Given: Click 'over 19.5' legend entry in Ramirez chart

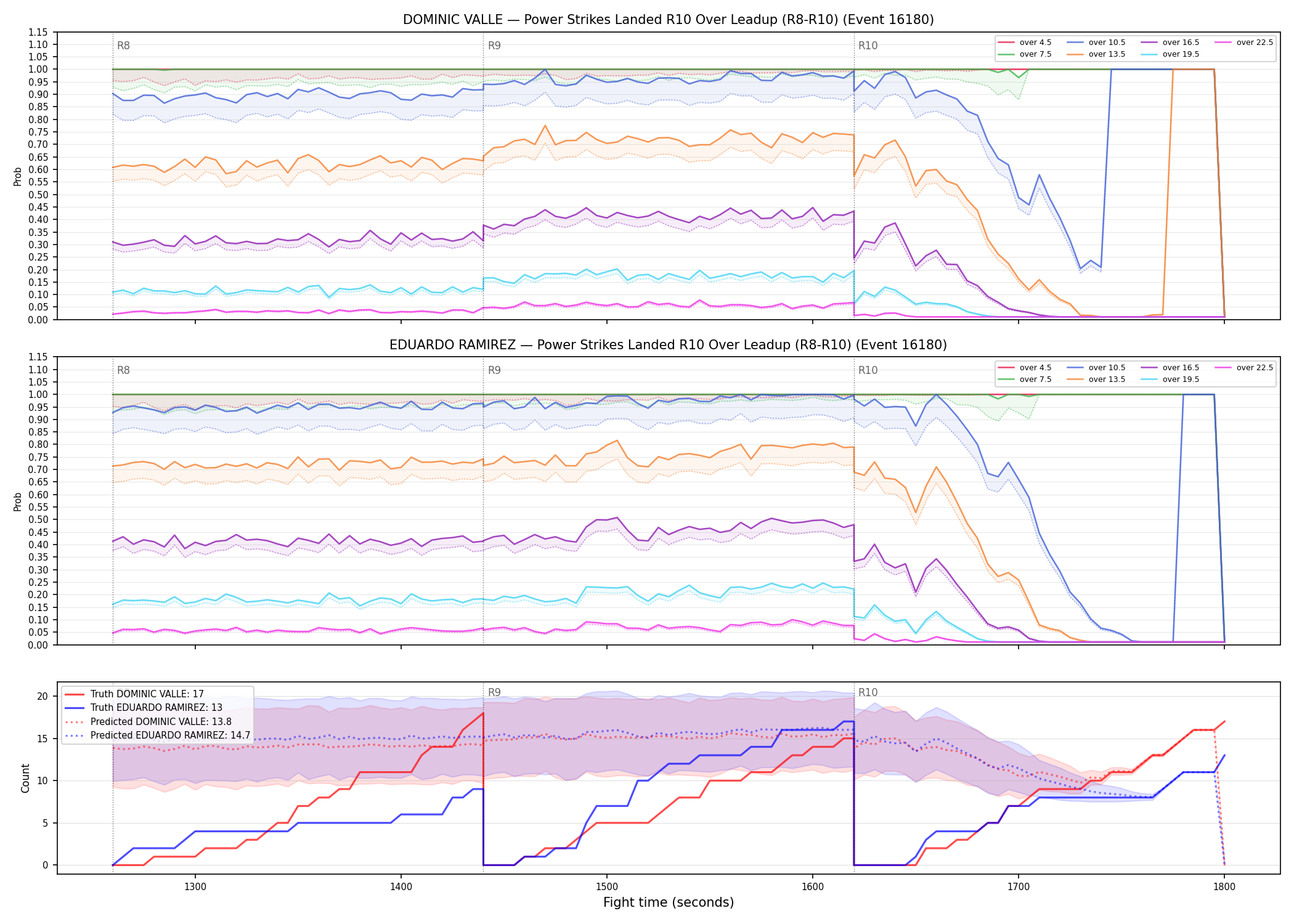Looking at the screenshot, I should tap(1170, 379).
